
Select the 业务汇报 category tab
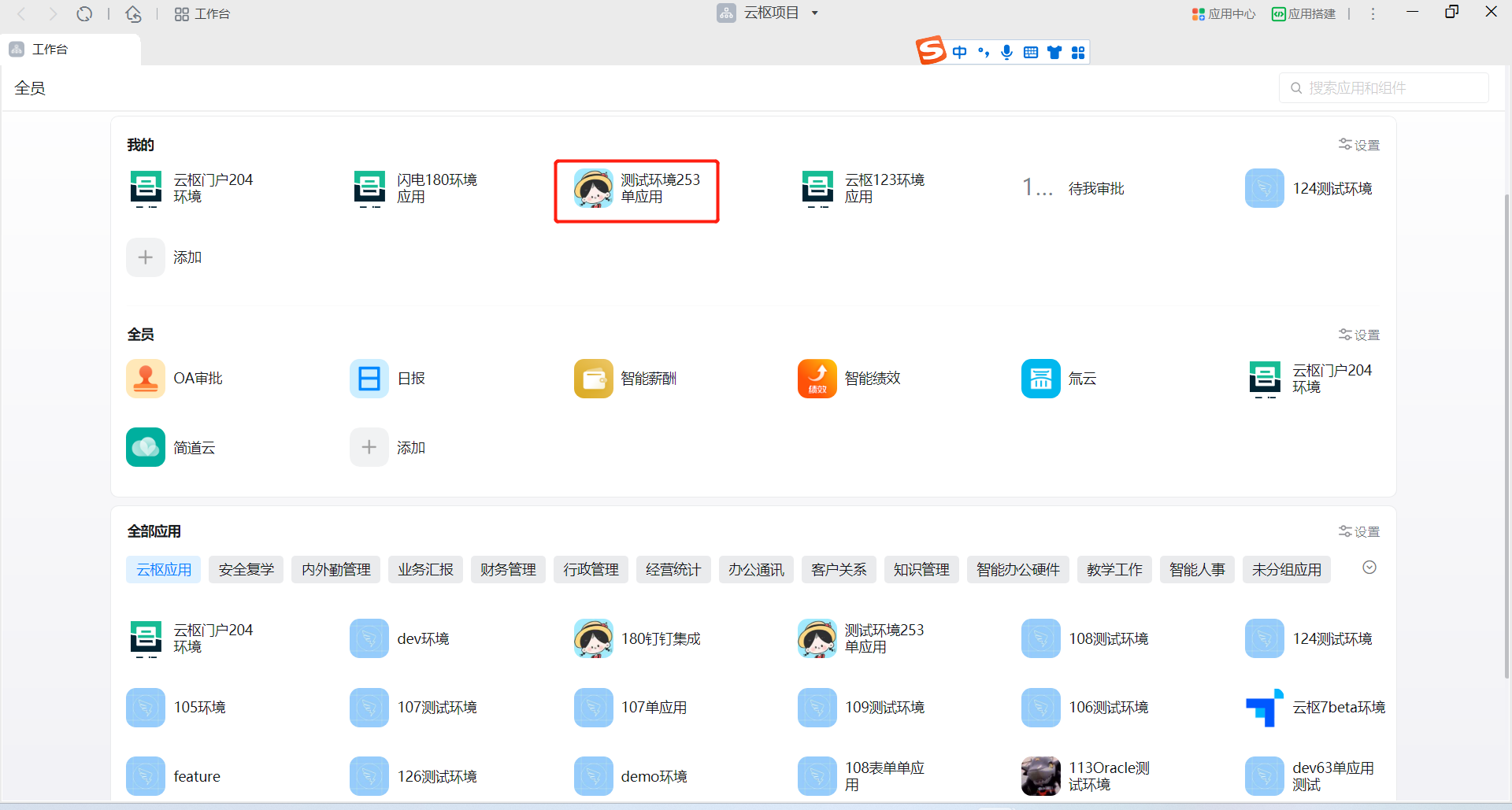tap(425, 569)
